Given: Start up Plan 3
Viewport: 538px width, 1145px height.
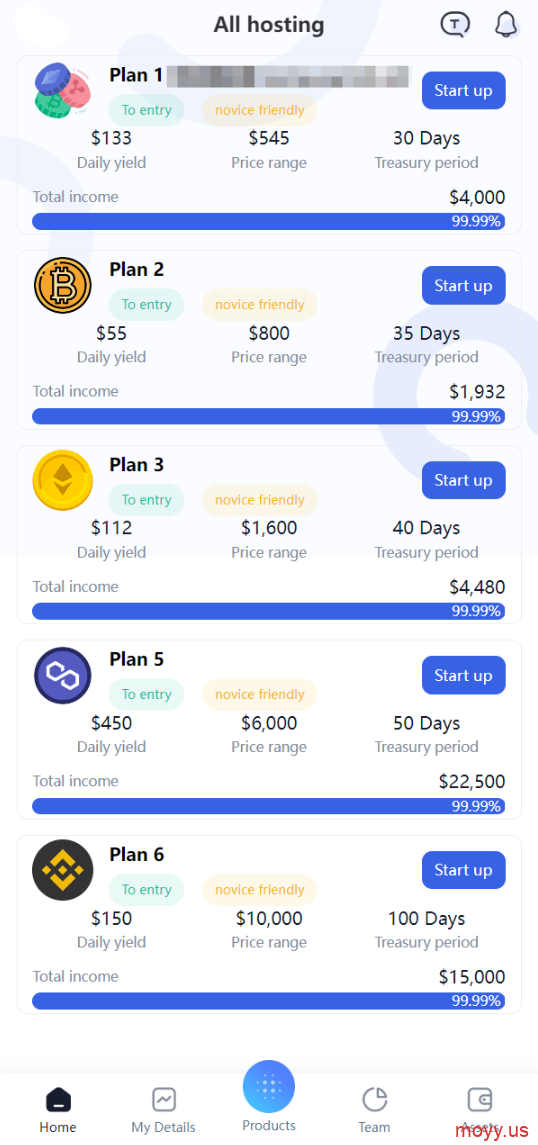Looking at the screenshot, I should [x=464, y=480].
